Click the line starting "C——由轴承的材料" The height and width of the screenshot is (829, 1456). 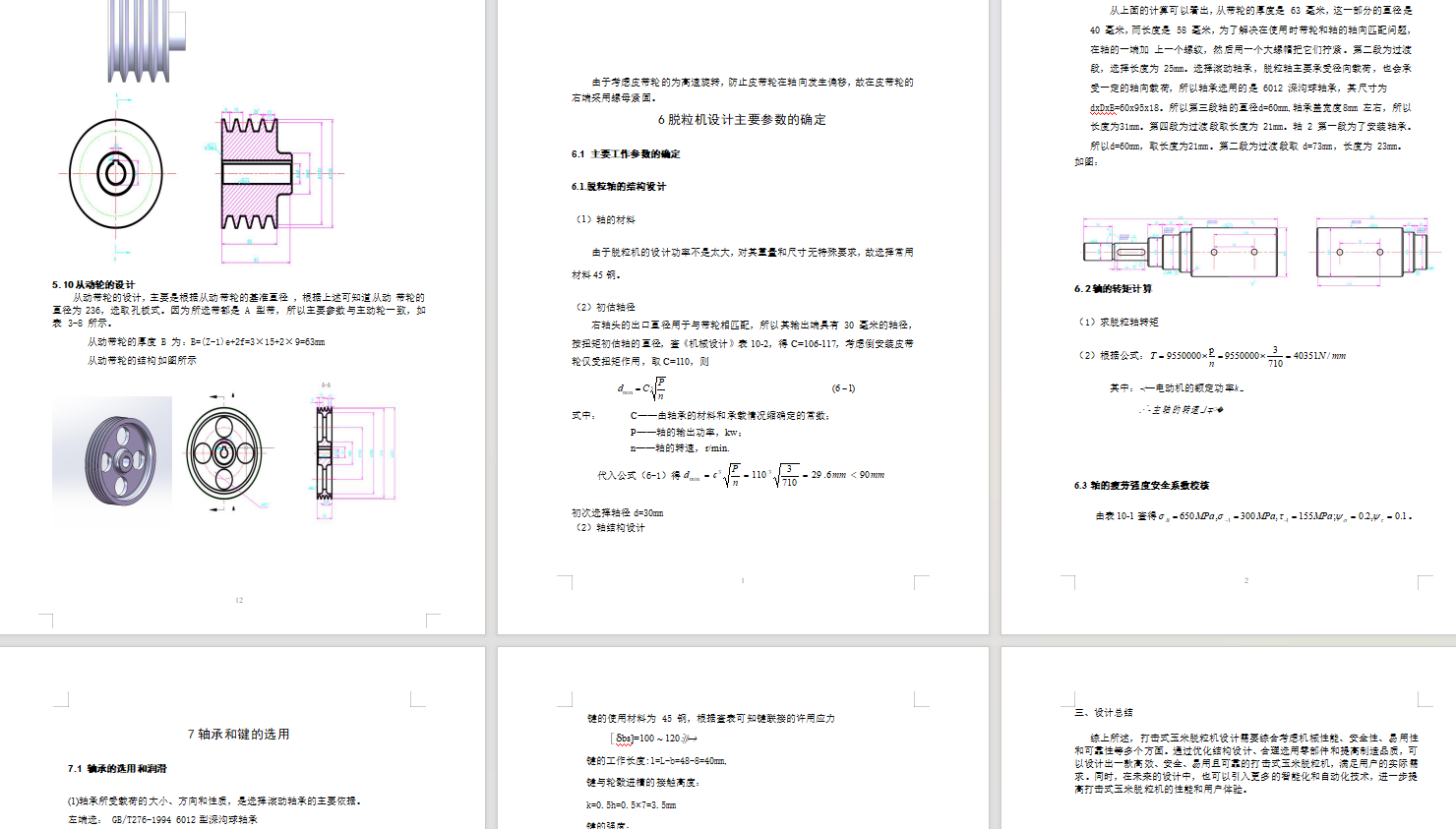[730, 416]
